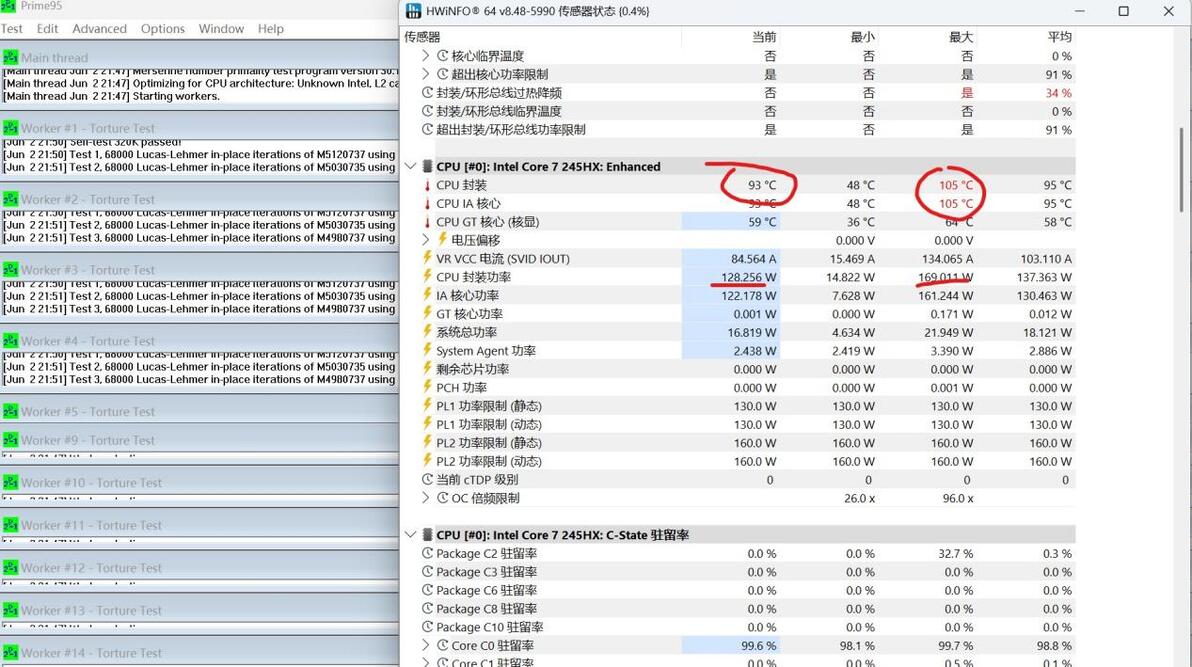Click the HWiNFO vertical scrollbar thumb
The image size is (1192, 667).
coord(1182,170)
